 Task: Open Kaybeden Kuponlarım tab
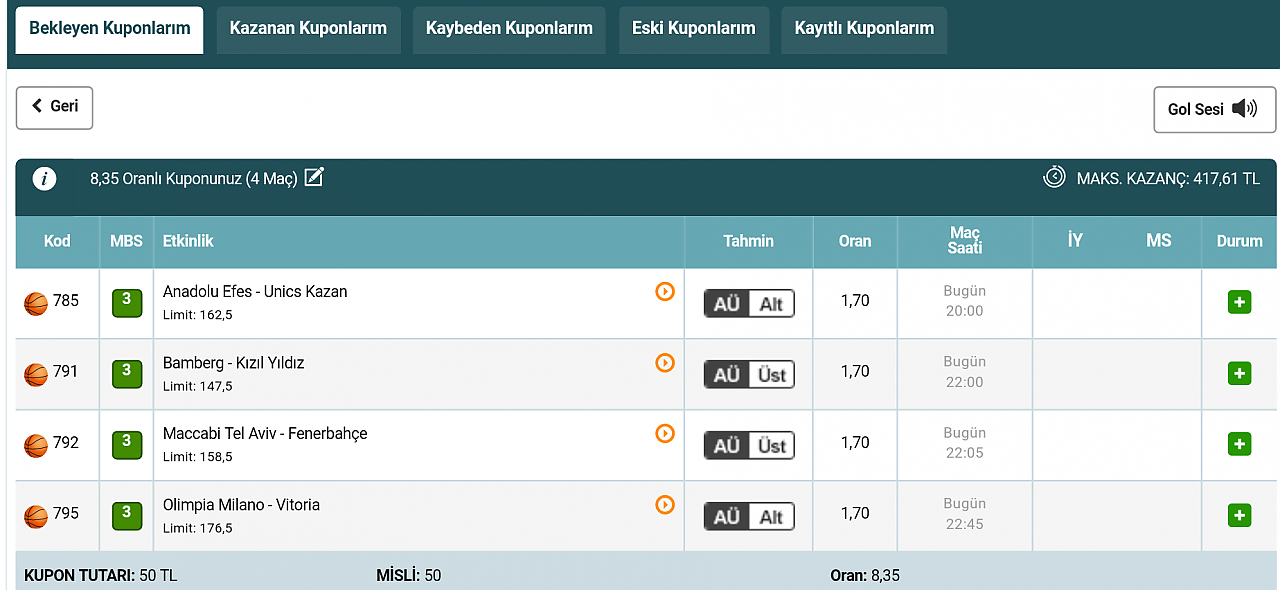[509, 30]
